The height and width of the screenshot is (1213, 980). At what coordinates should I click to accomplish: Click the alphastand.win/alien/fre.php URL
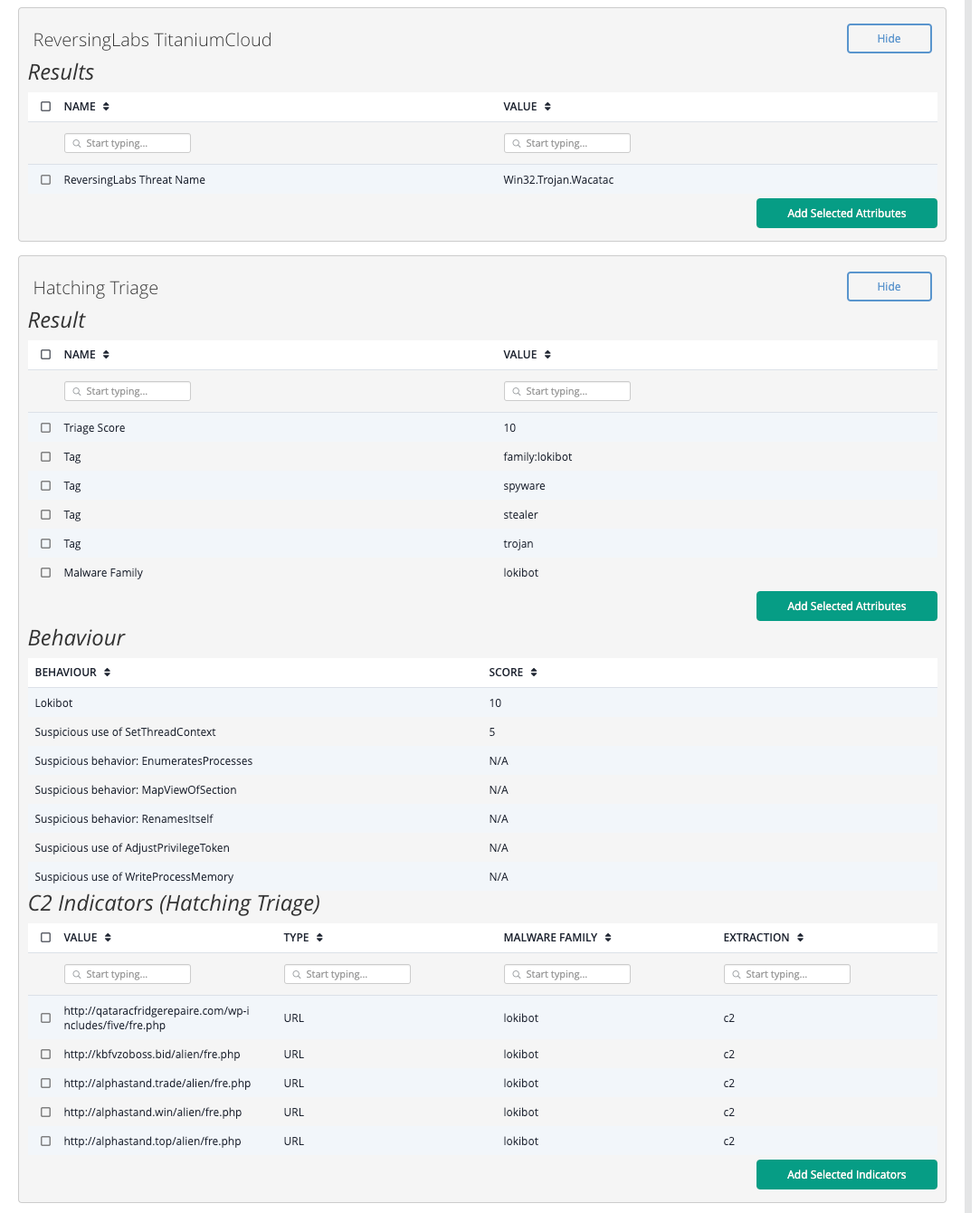point(153,1113)
